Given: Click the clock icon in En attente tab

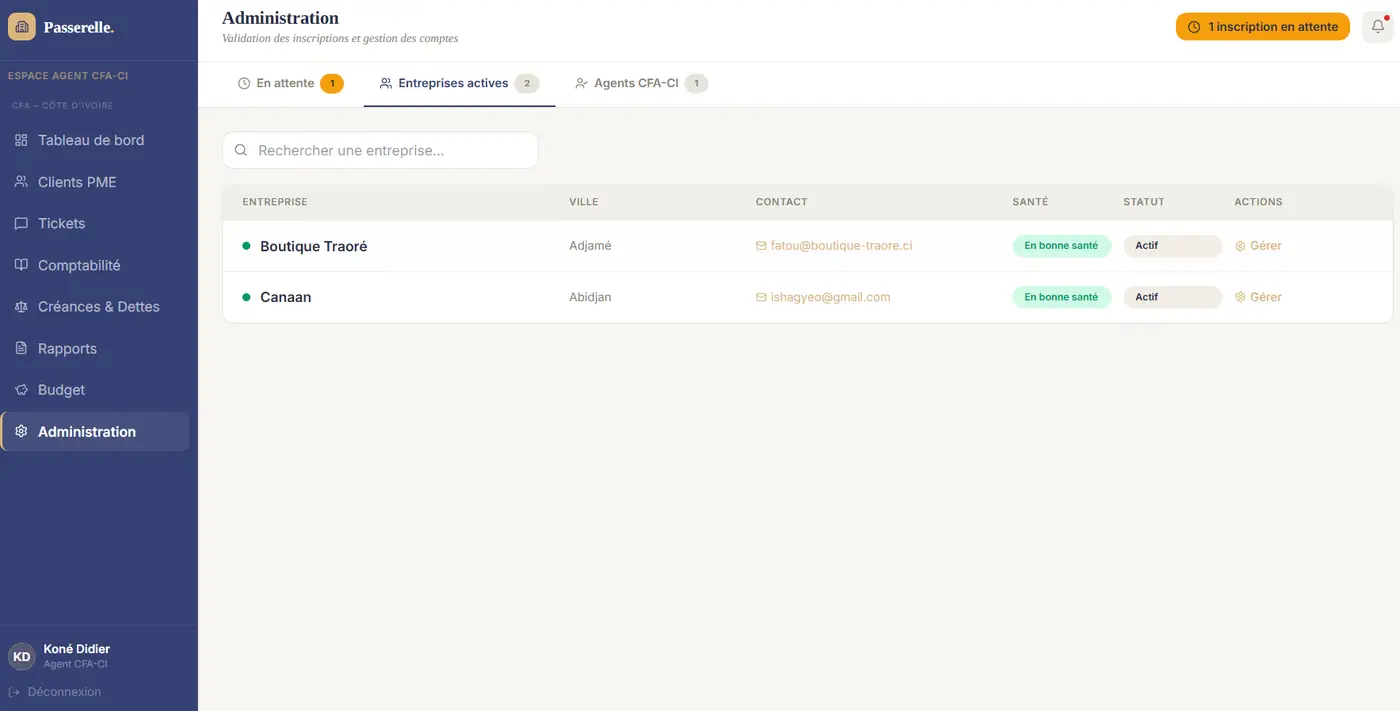Looking at the screenshot, I should (244, 84).
